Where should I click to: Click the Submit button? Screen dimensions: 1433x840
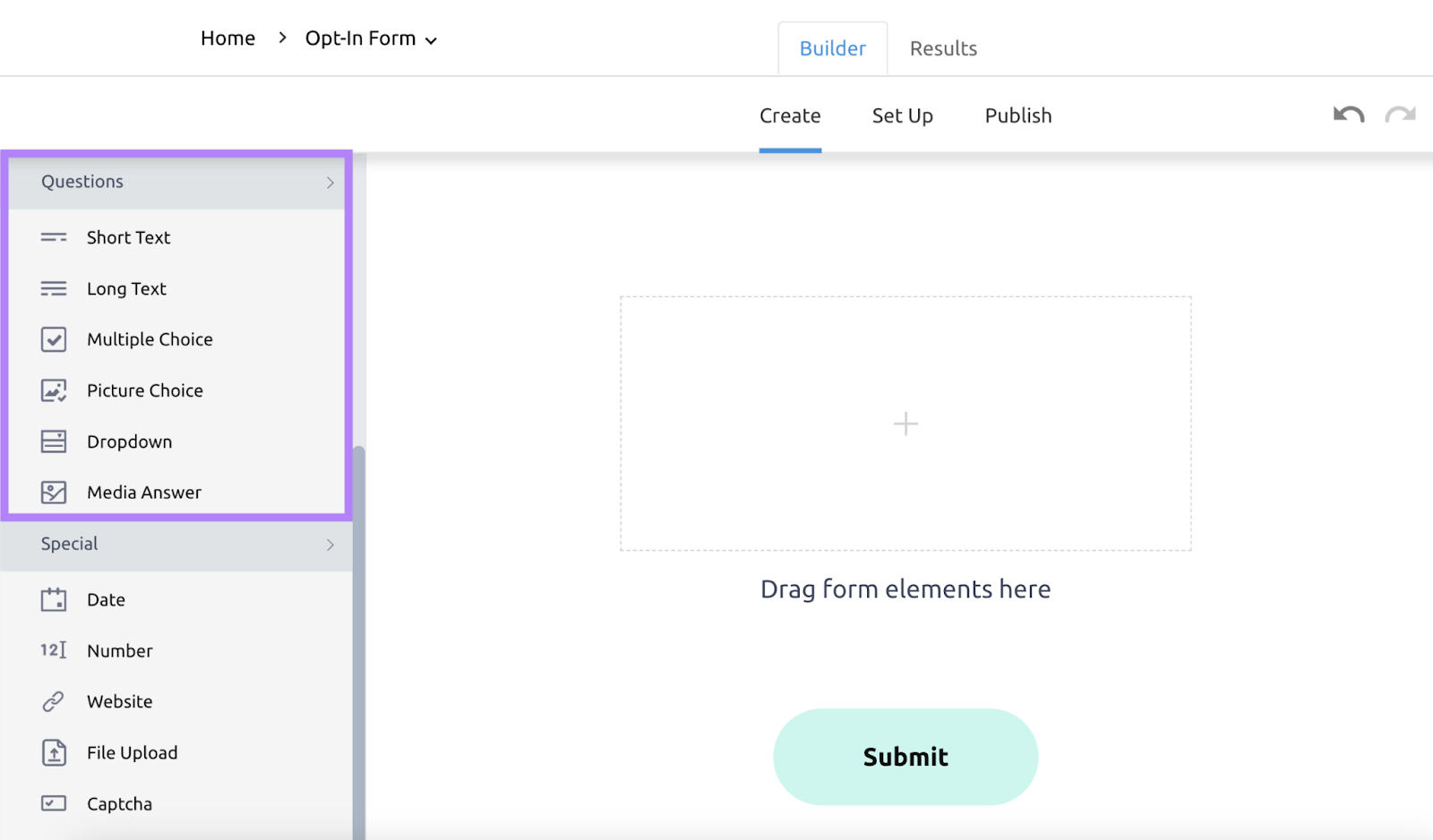tap(905, 756)
